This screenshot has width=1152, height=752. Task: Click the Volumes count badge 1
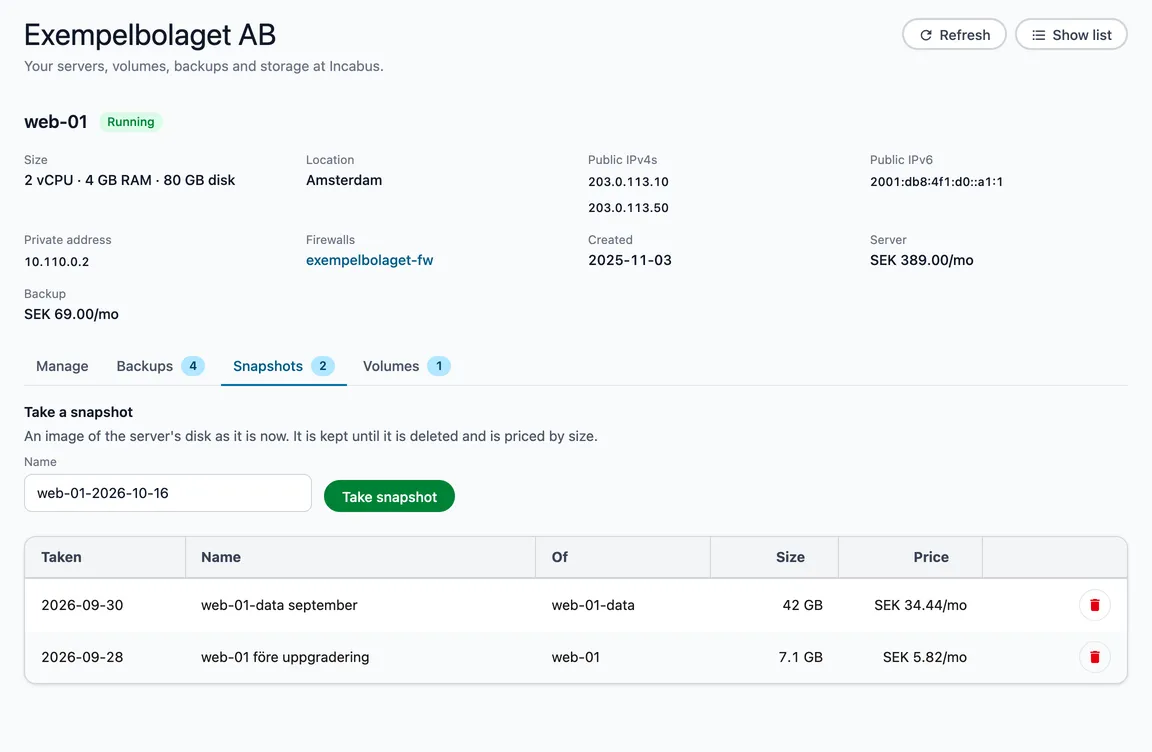(439, 366)
